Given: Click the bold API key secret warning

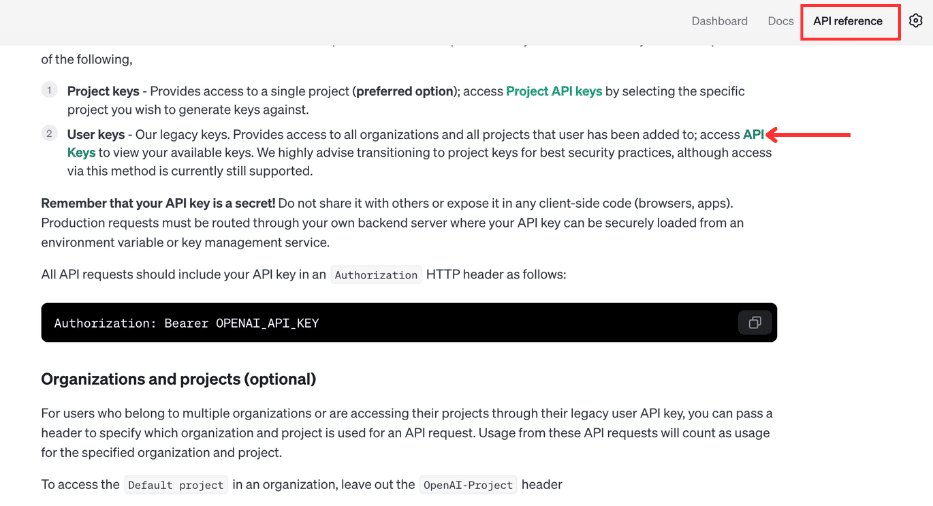Looking at the screenshot, I should pos(158,204).
